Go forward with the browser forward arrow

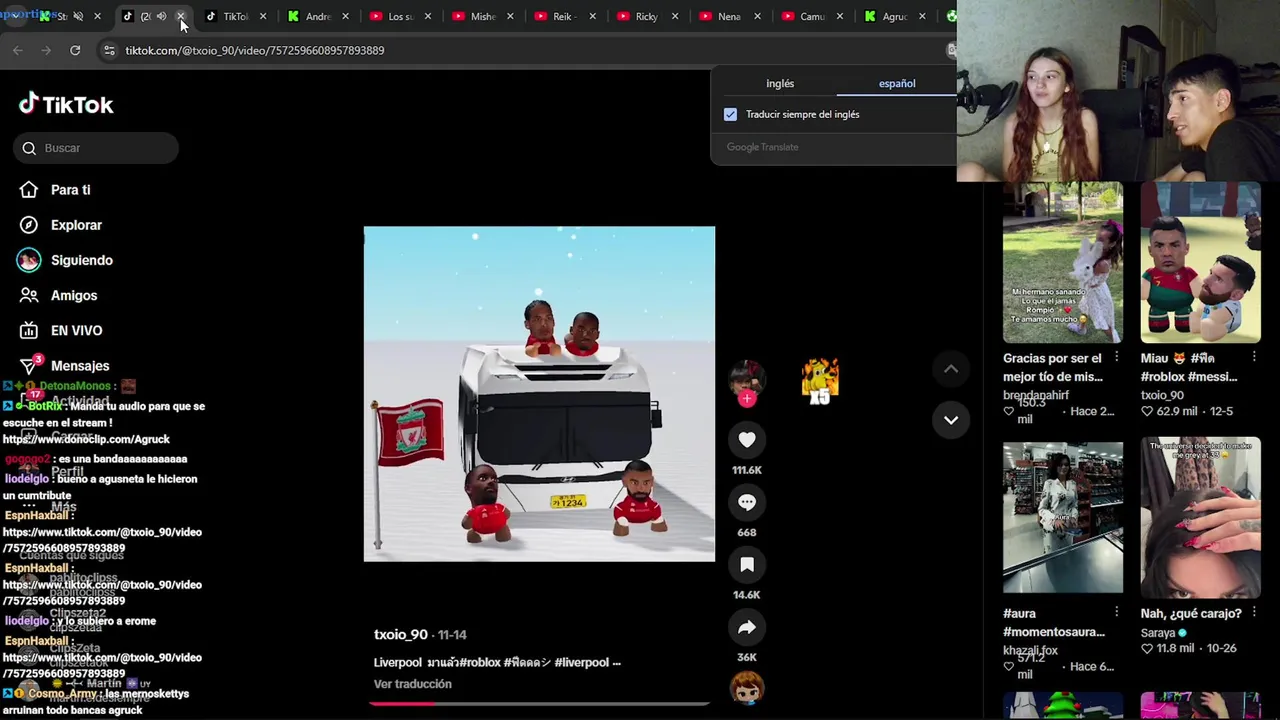coord(46,50)
